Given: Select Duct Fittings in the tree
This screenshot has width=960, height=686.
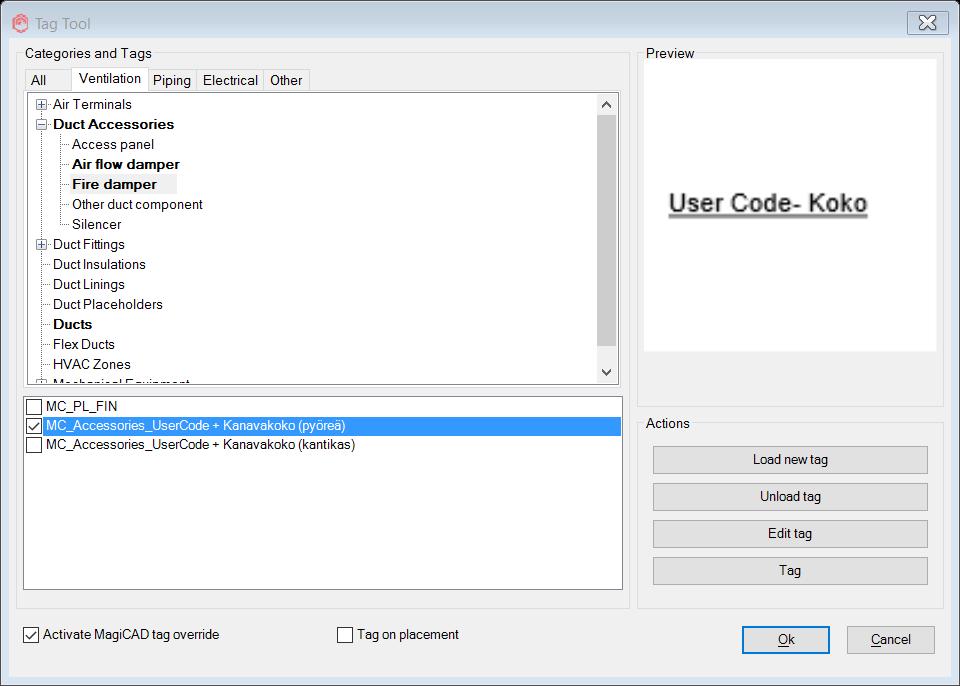Looking at the screenshot, I should coord(89,245).
